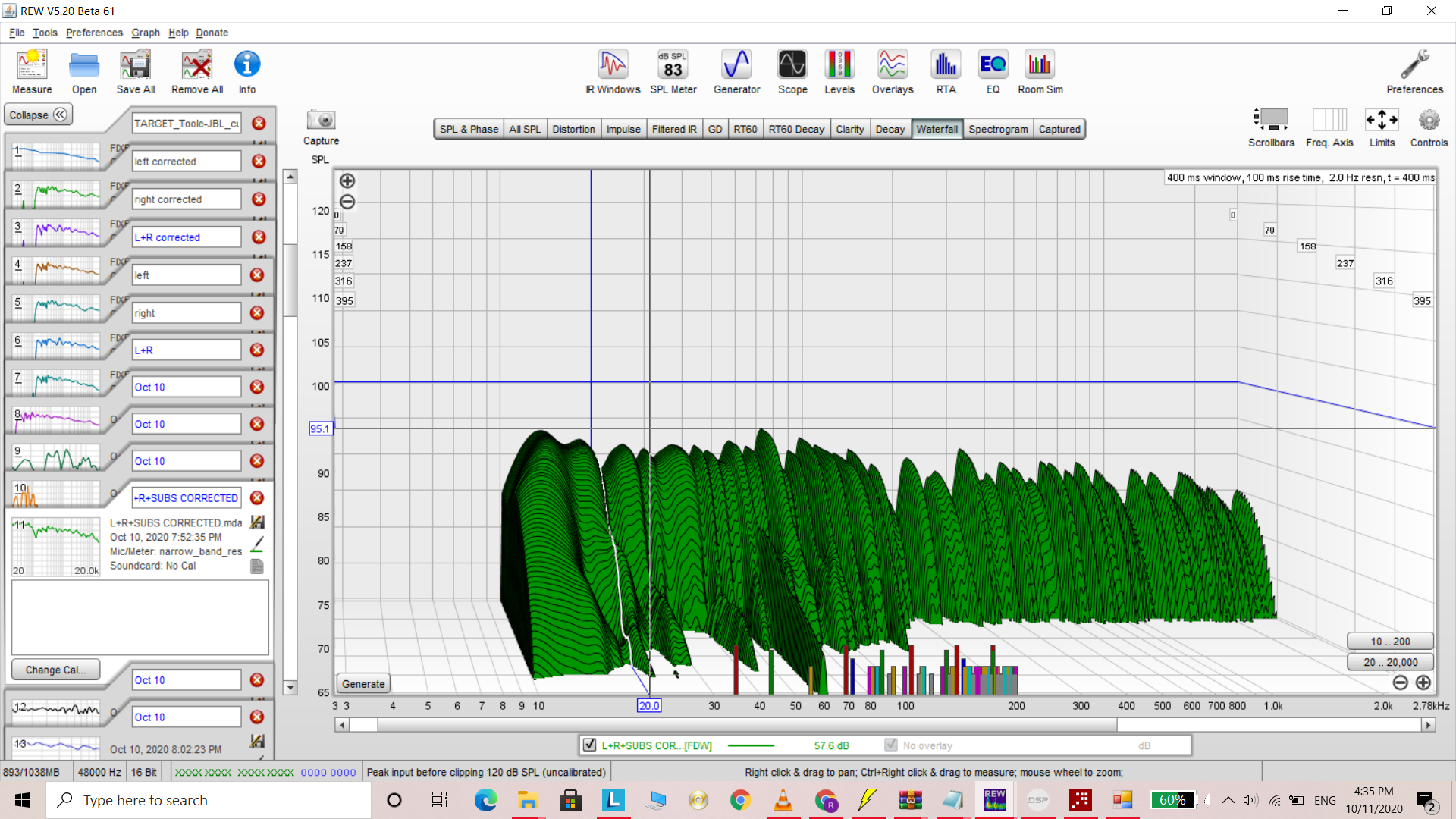Toggle the Freq. Axis mode
Screen dimensions: 1456x819
pos(1329,127)
